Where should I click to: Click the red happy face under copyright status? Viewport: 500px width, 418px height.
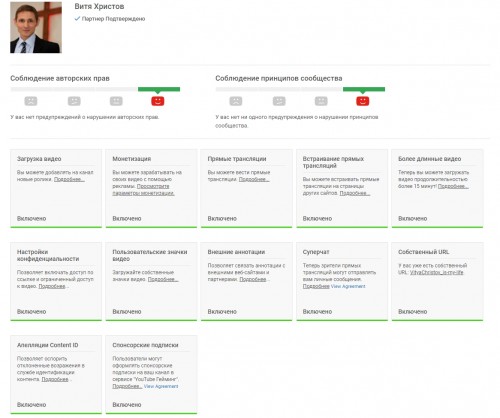[x=158, y=101]
